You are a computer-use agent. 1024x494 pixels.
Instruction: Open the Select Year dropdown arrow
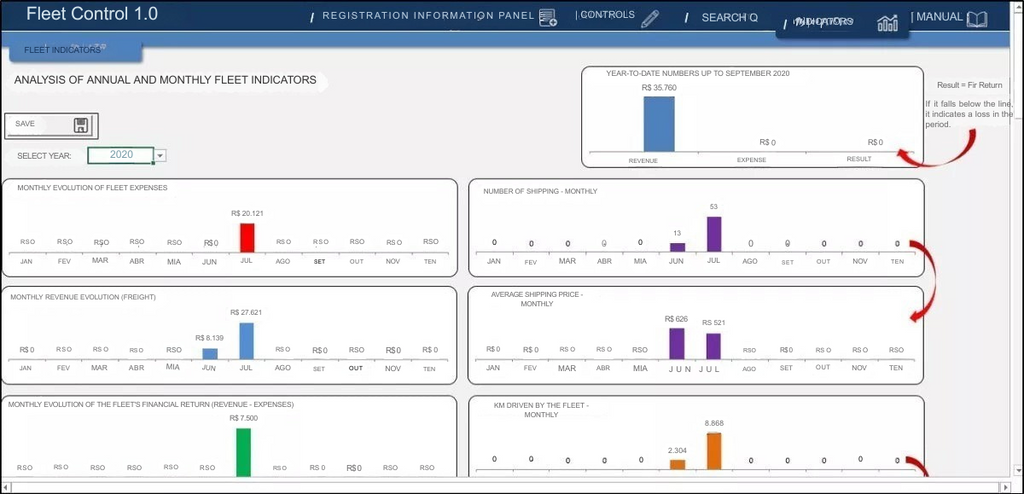(160, 155)
